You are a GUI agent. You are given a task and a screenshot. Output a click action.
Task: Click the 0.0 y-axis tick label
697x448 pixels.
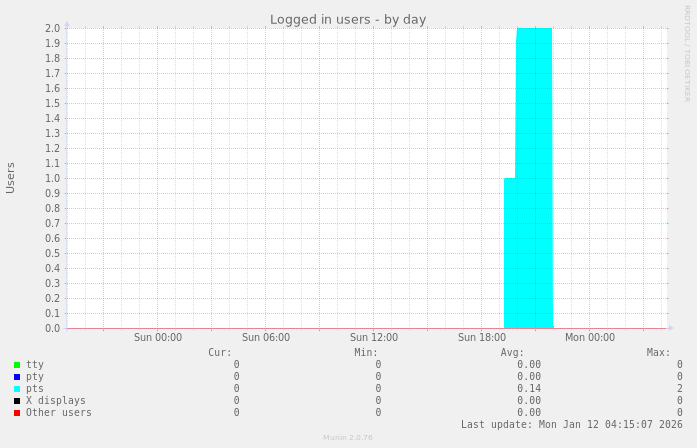tap(52, 328)
